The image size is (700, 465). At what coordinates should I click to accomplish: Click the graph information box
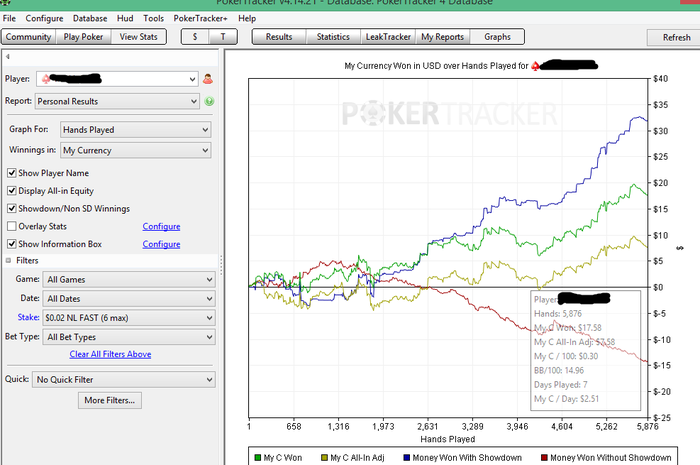pos(586,350)
